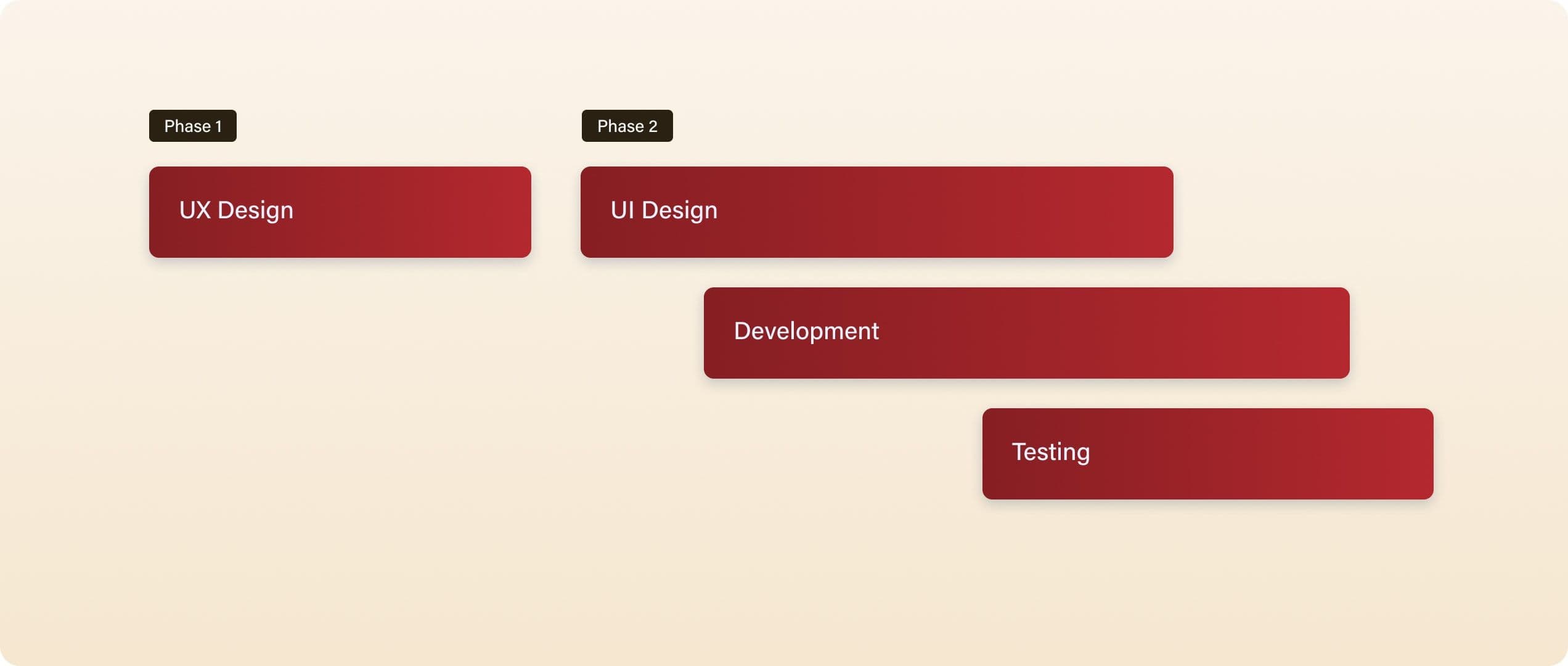Screen dimensions: 1568x666
Task: Click the "Development" text label
Action: pyautogui.click(x=806, y=331)
